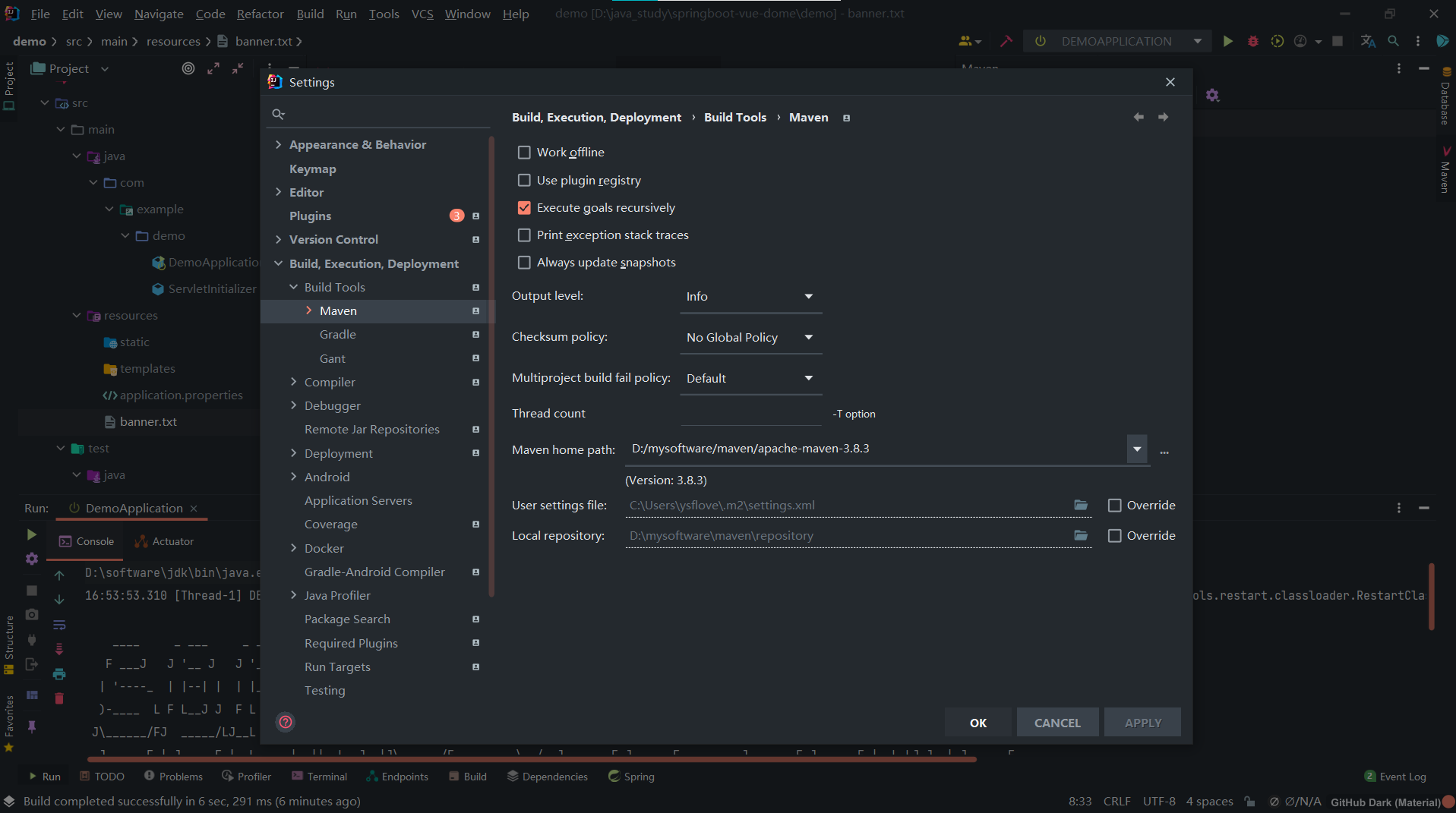1456x813 pixels.
Task: Clear console output with the trash icon
Action: [59, 698]
